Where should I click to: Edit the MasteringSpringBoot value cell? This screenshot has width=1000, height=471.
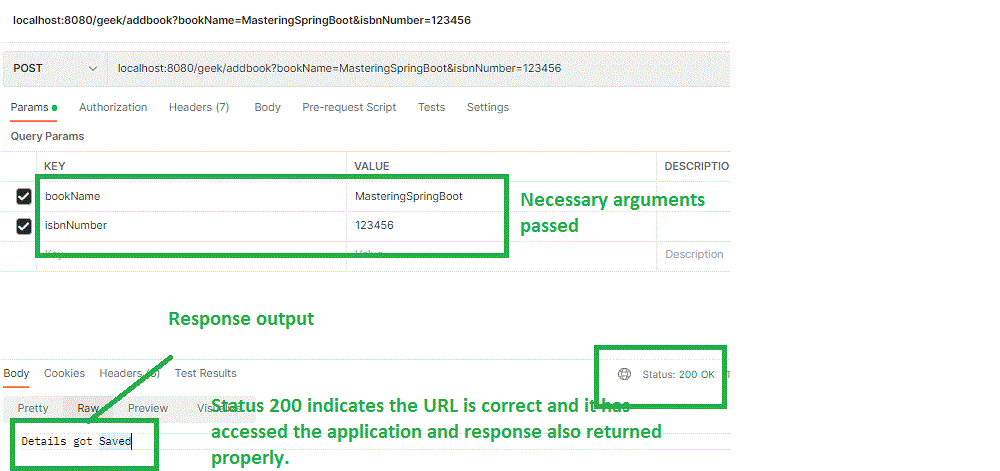tap(409, 197)
